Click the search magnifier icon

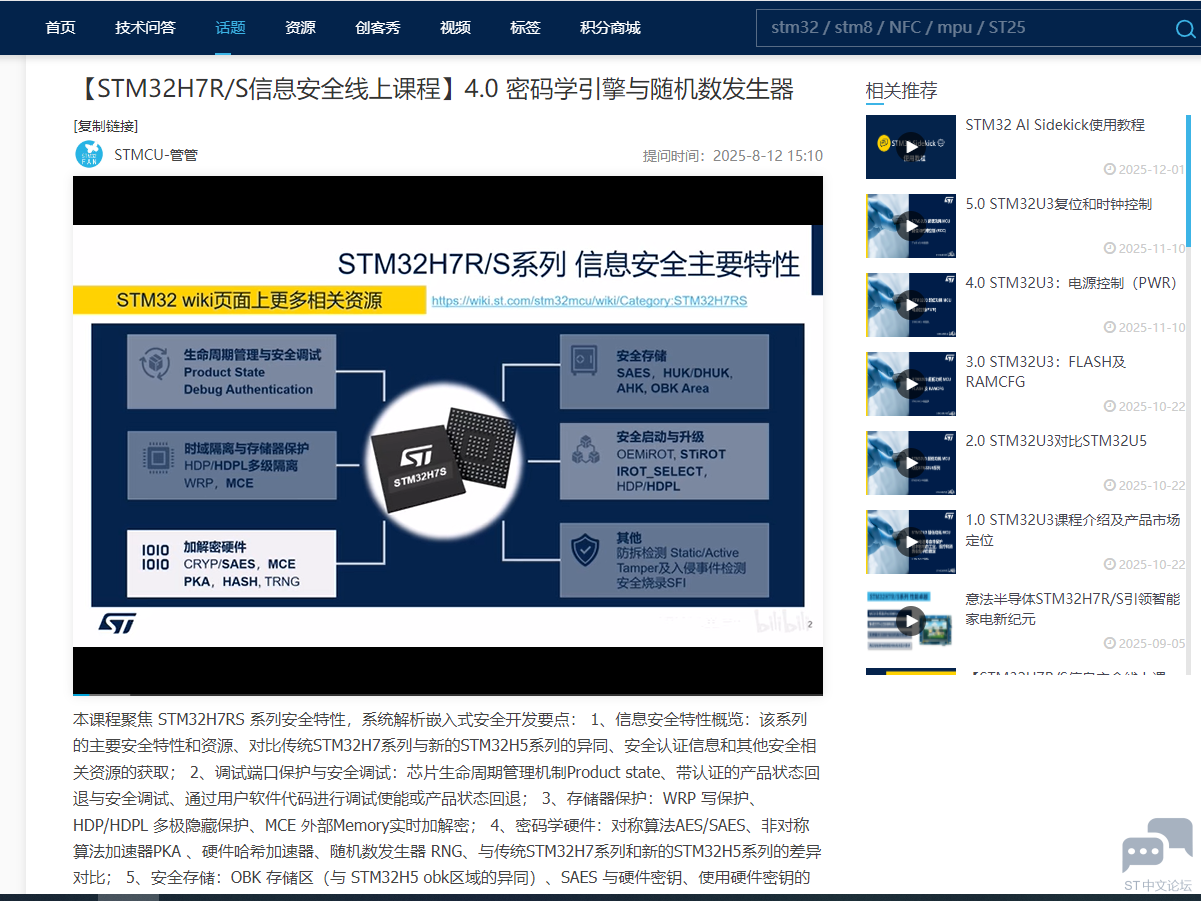(x=1184, y=28)
